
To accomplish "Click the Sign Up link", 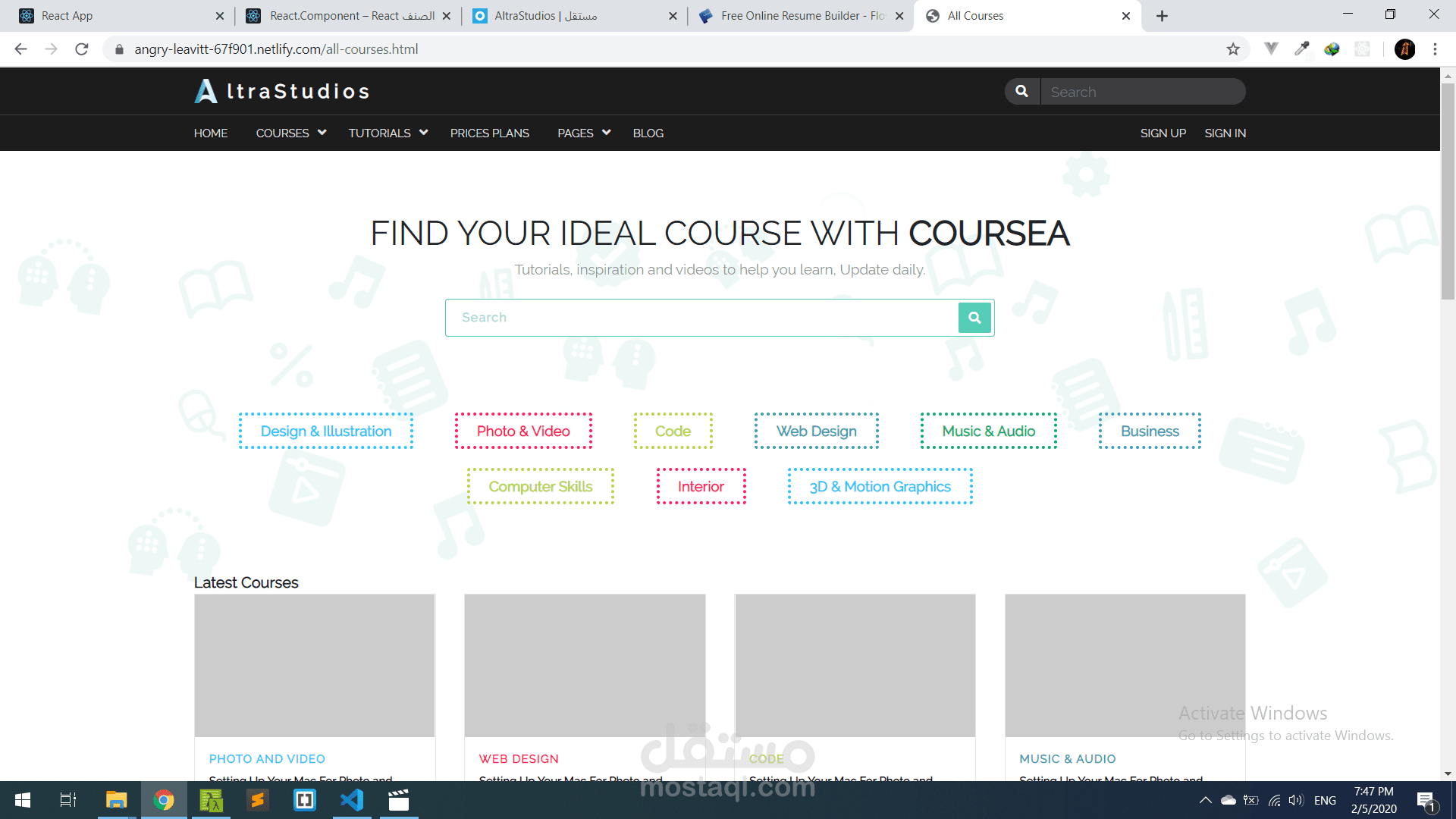I will click(x=1163, y=133).
